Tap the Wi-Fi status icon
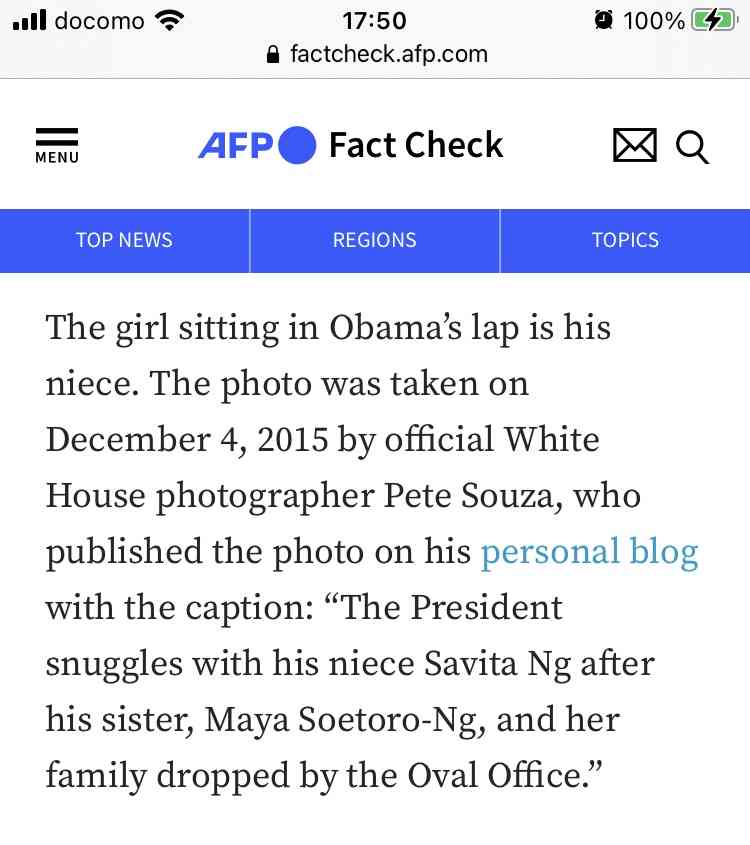The width and height of the screenshot is (750, 845). 169,20
